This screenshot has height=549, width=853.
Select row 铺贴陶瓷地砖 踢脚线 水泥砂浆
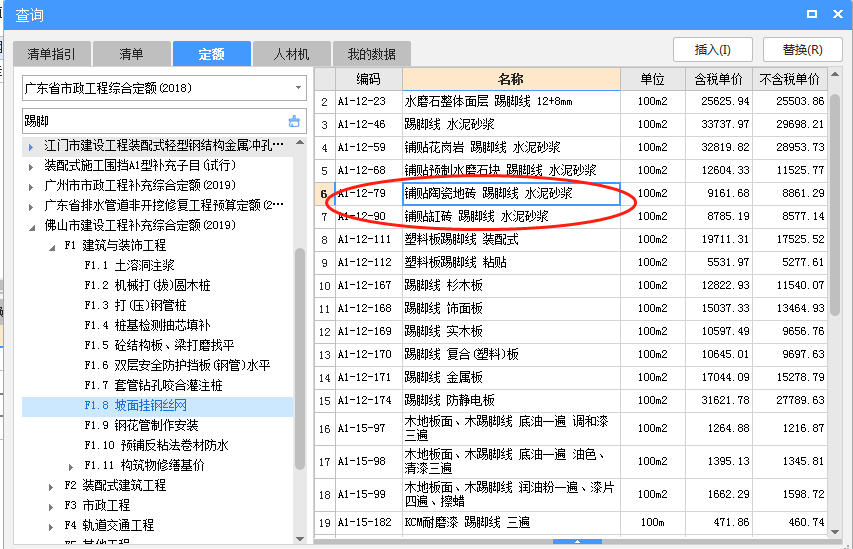(x=571, y=194)
